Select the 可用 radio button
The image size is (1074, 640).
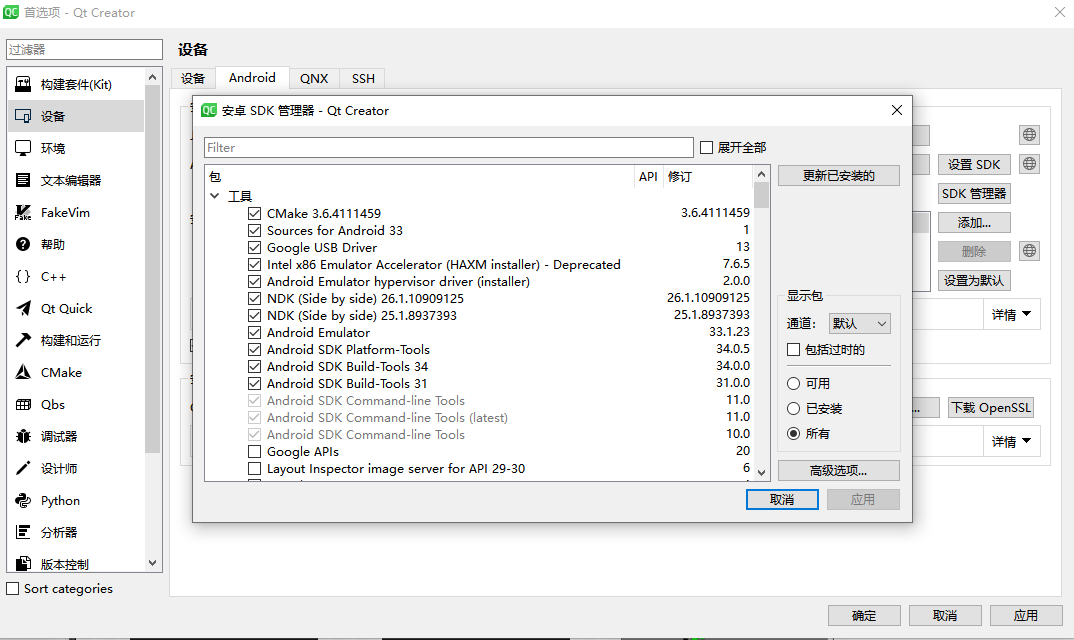[793, 384]
